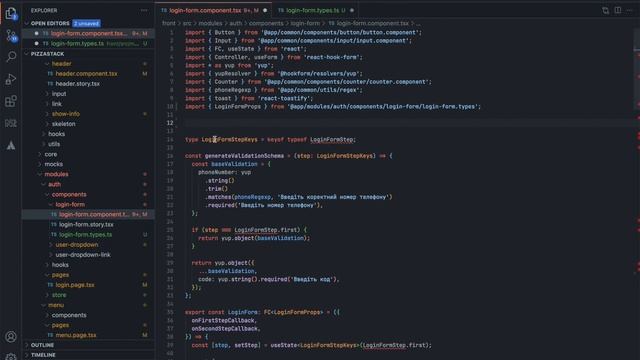Switch to login-form.types.ts tab

click(x=314, y=10)
